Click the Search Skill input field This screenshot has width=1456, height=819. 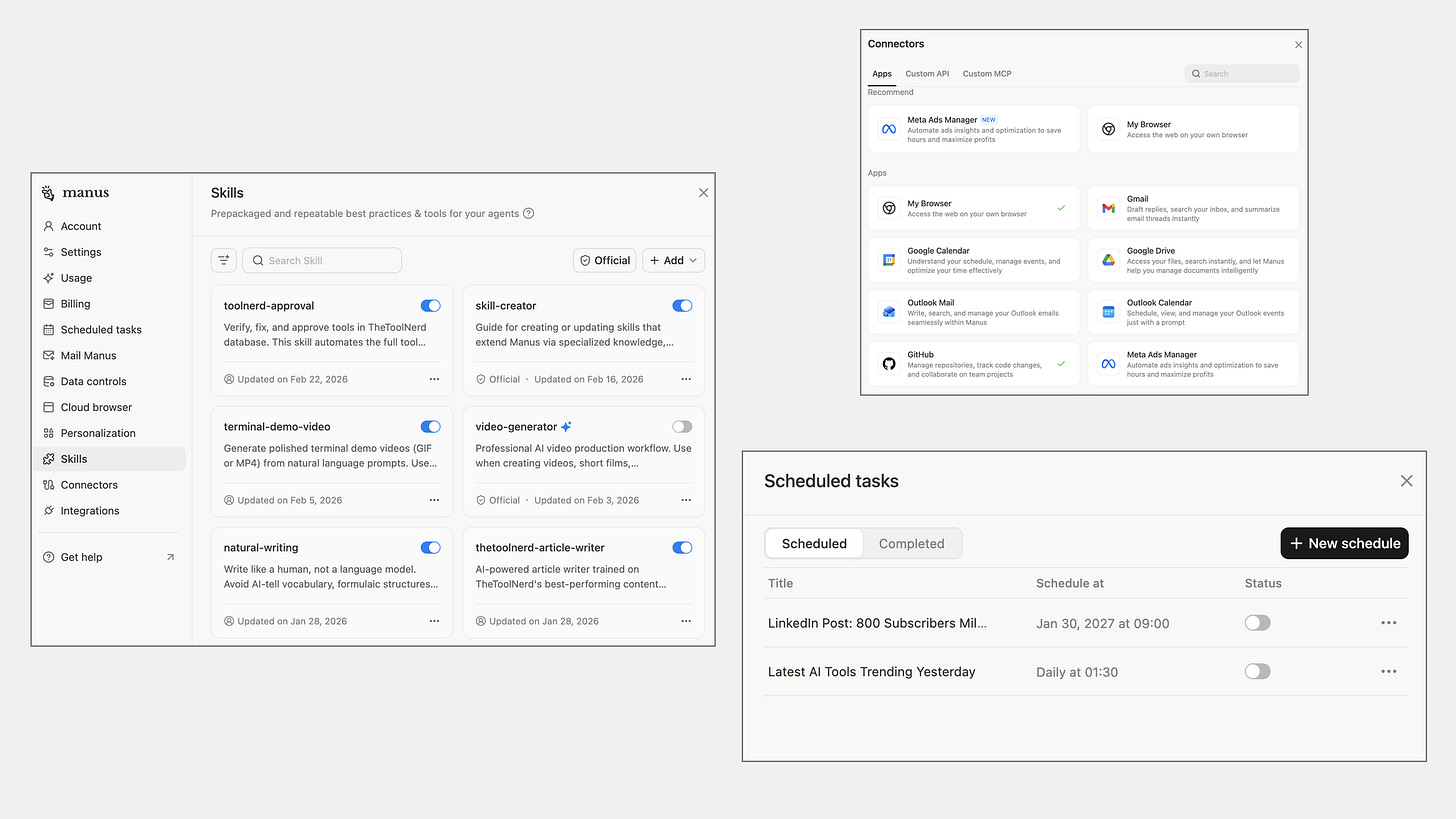tap(322, 260)
